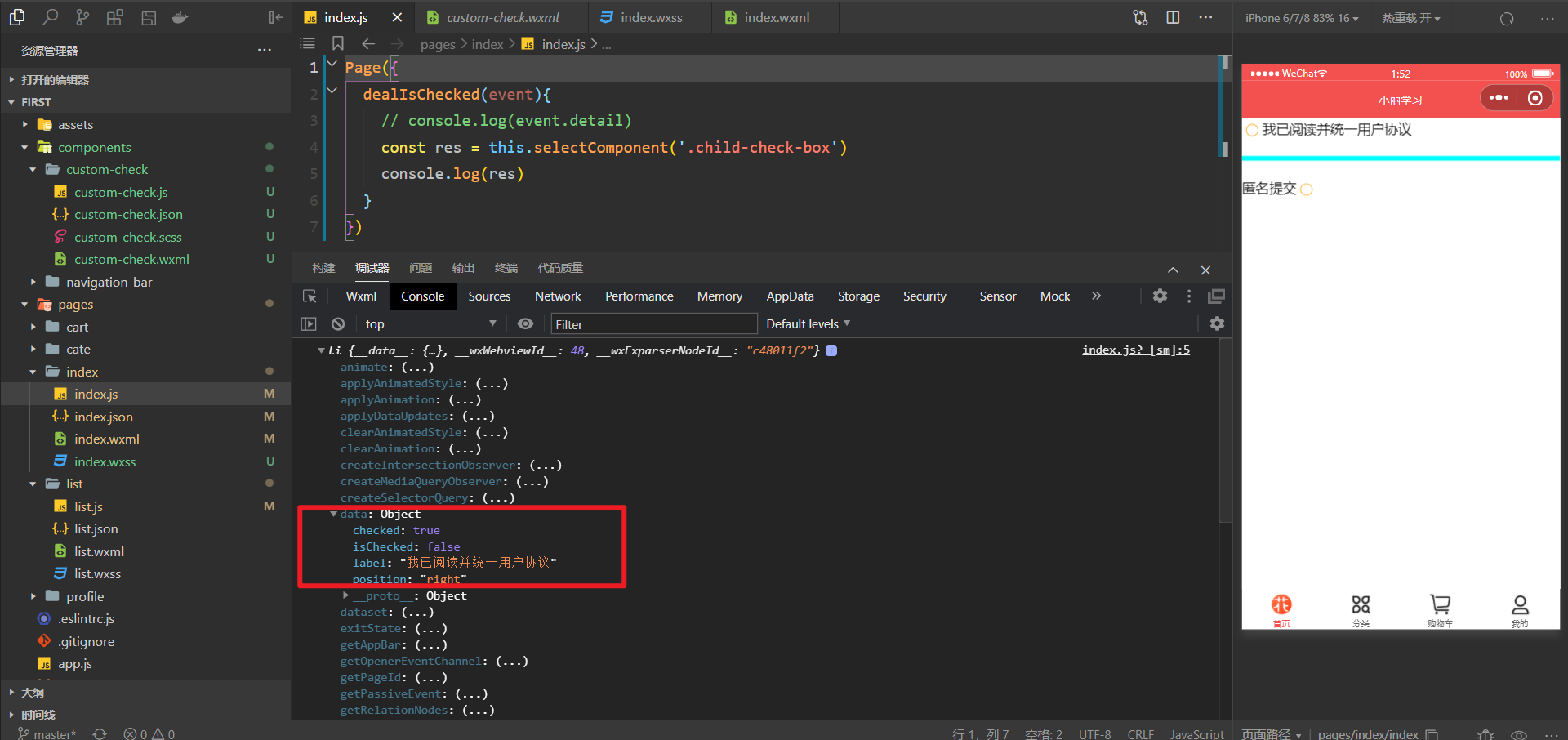Collapse the data: Object entry in console
Screen dimensions: 1568x740
click(333, 514)
